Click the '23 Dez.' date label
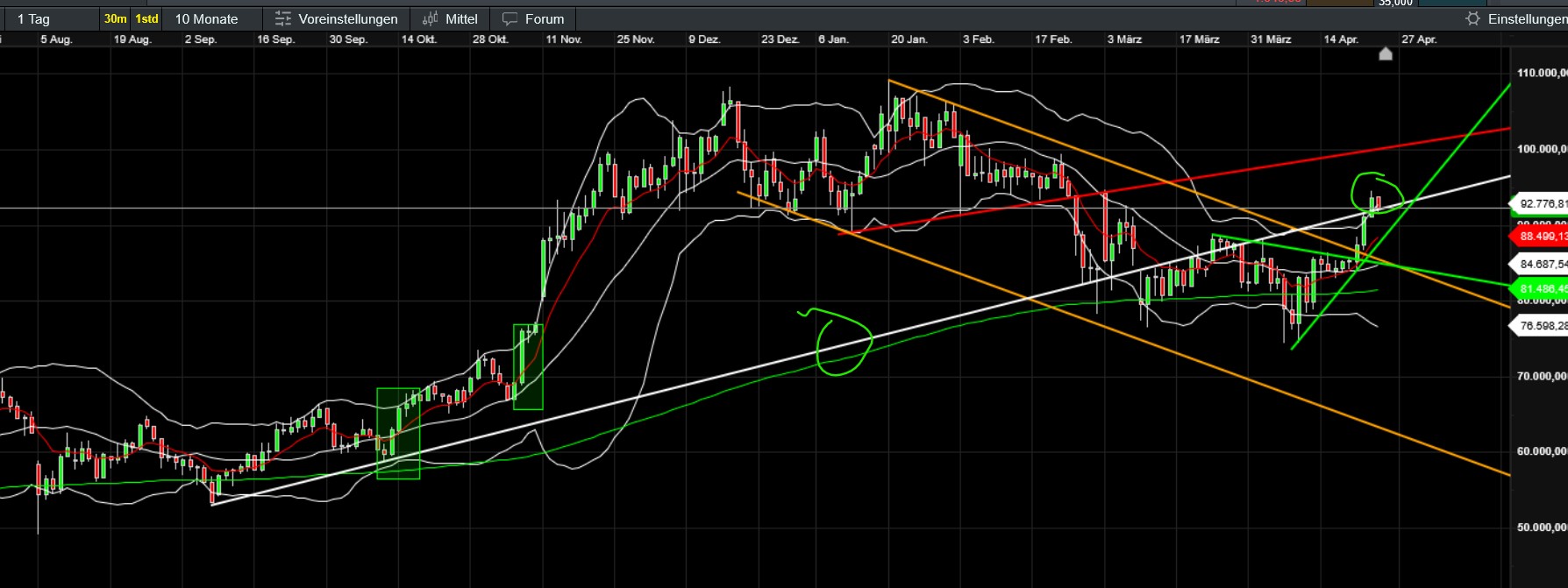Screen dimensions: 1568x588 point(780,39)
